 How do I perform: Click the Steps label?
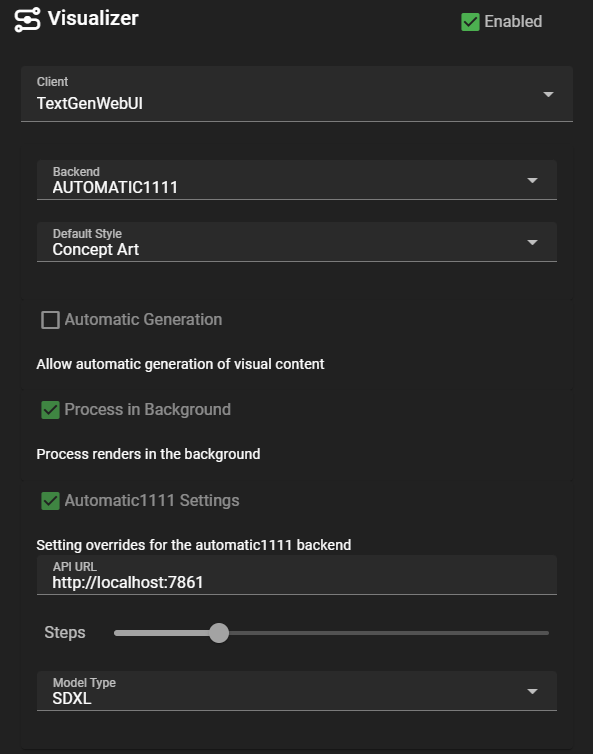click(65, 632)
